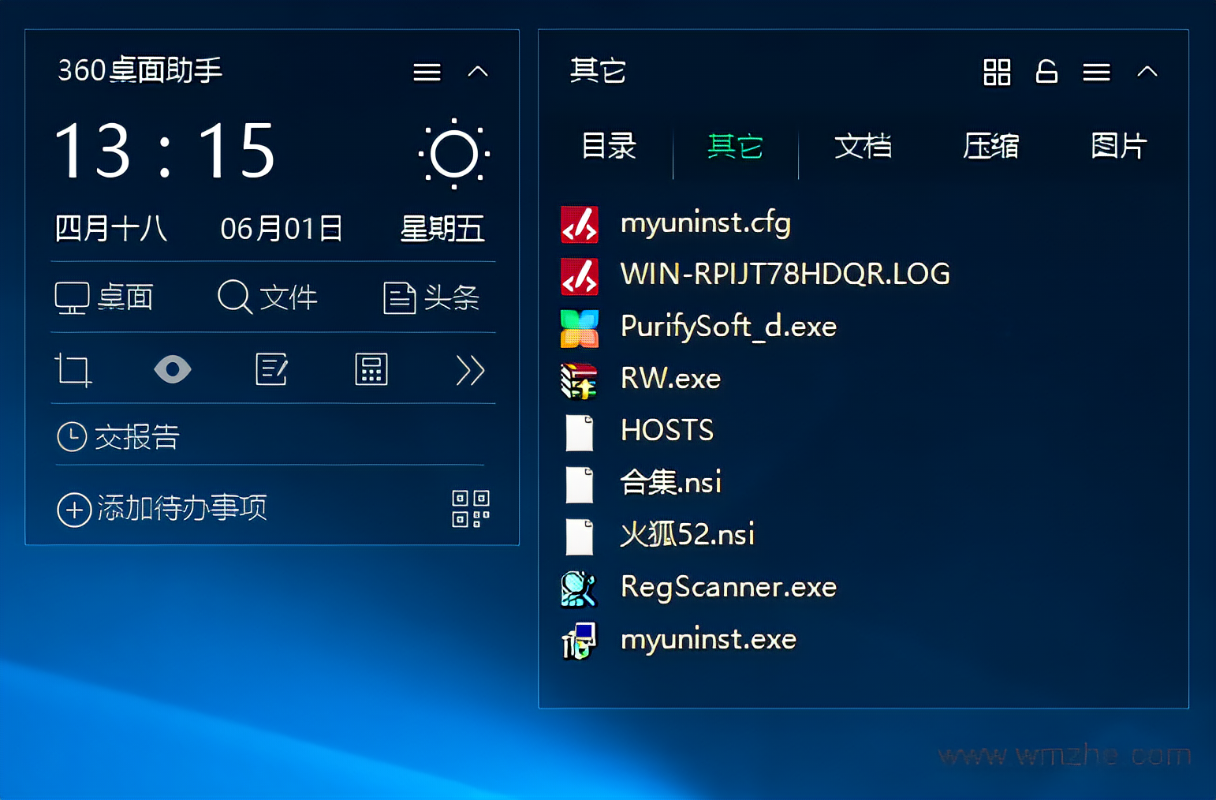Screen dimensions: 1216x800
Task: Select the WIN-RPIJT78HDQR.LOG file name
Action: (x=786, y=274)
